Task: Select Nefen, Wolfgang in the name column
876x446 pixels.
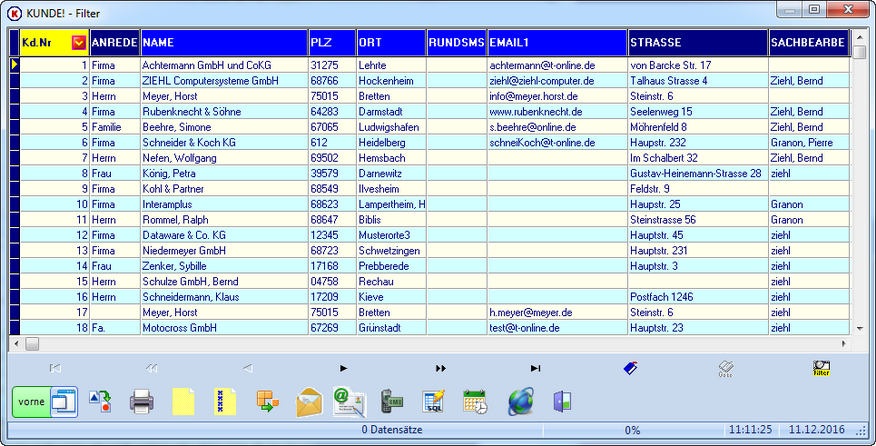Action: click(224, 158)
